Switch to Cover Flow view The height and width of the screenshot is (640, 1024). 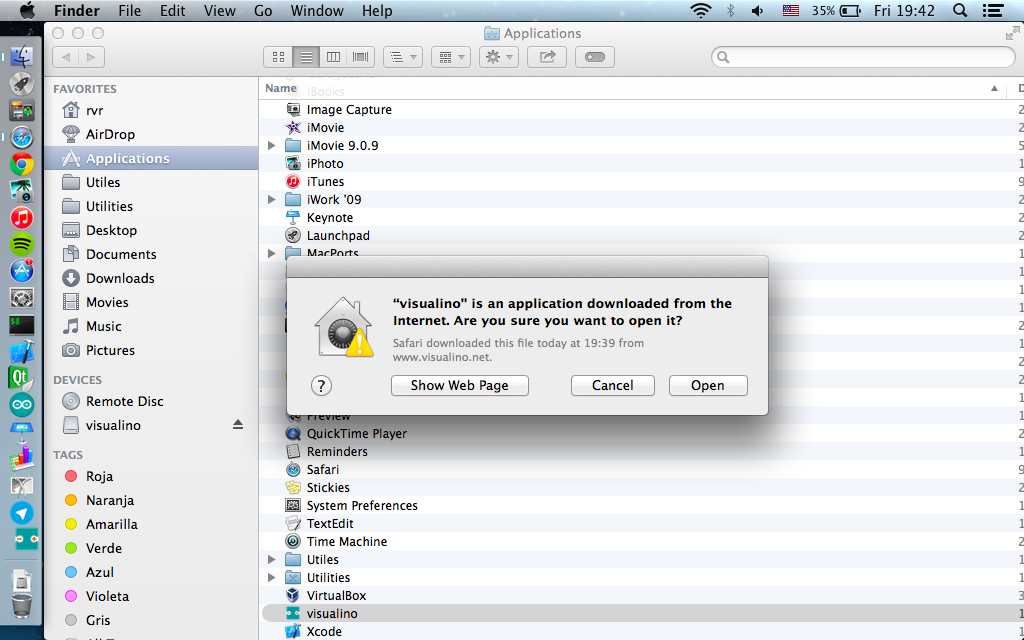coord(360,57)
